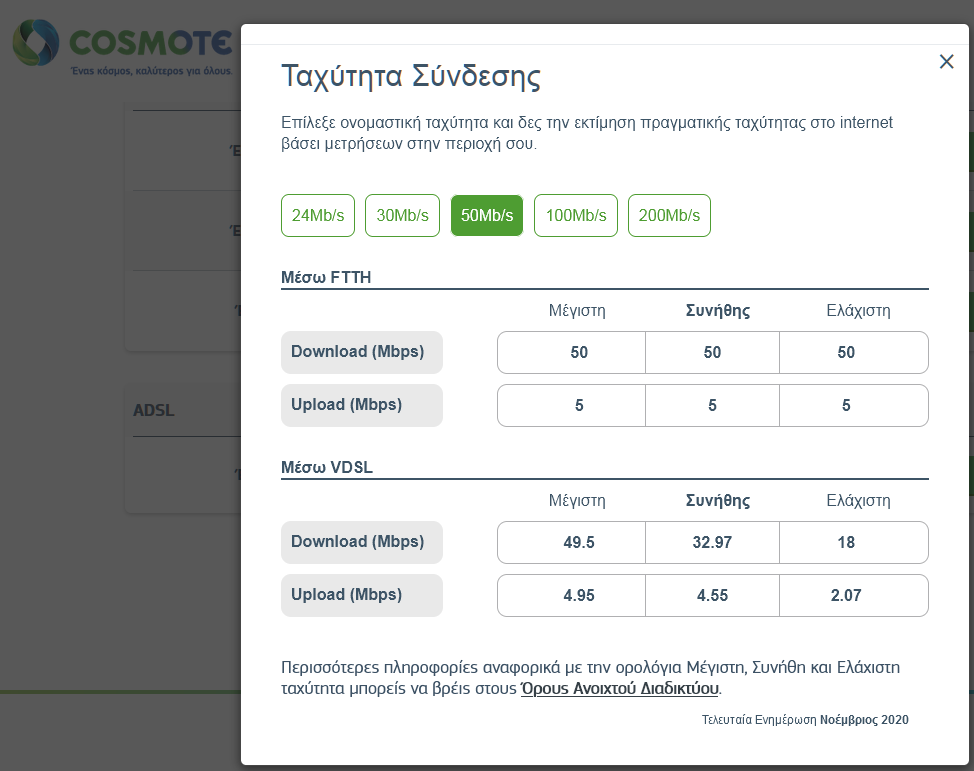Click the VDSL Download (Mbps) label

point(362,542)
